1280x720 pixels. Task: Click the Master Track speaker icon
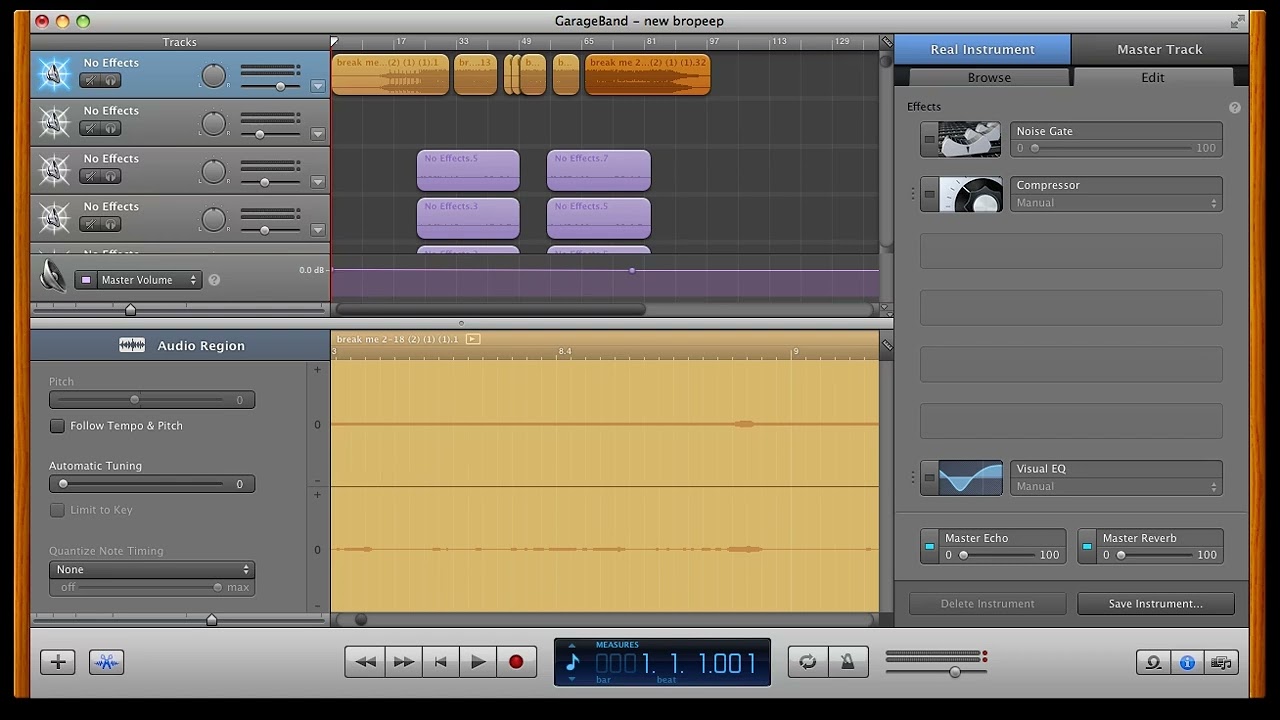(x=53, y=277)
